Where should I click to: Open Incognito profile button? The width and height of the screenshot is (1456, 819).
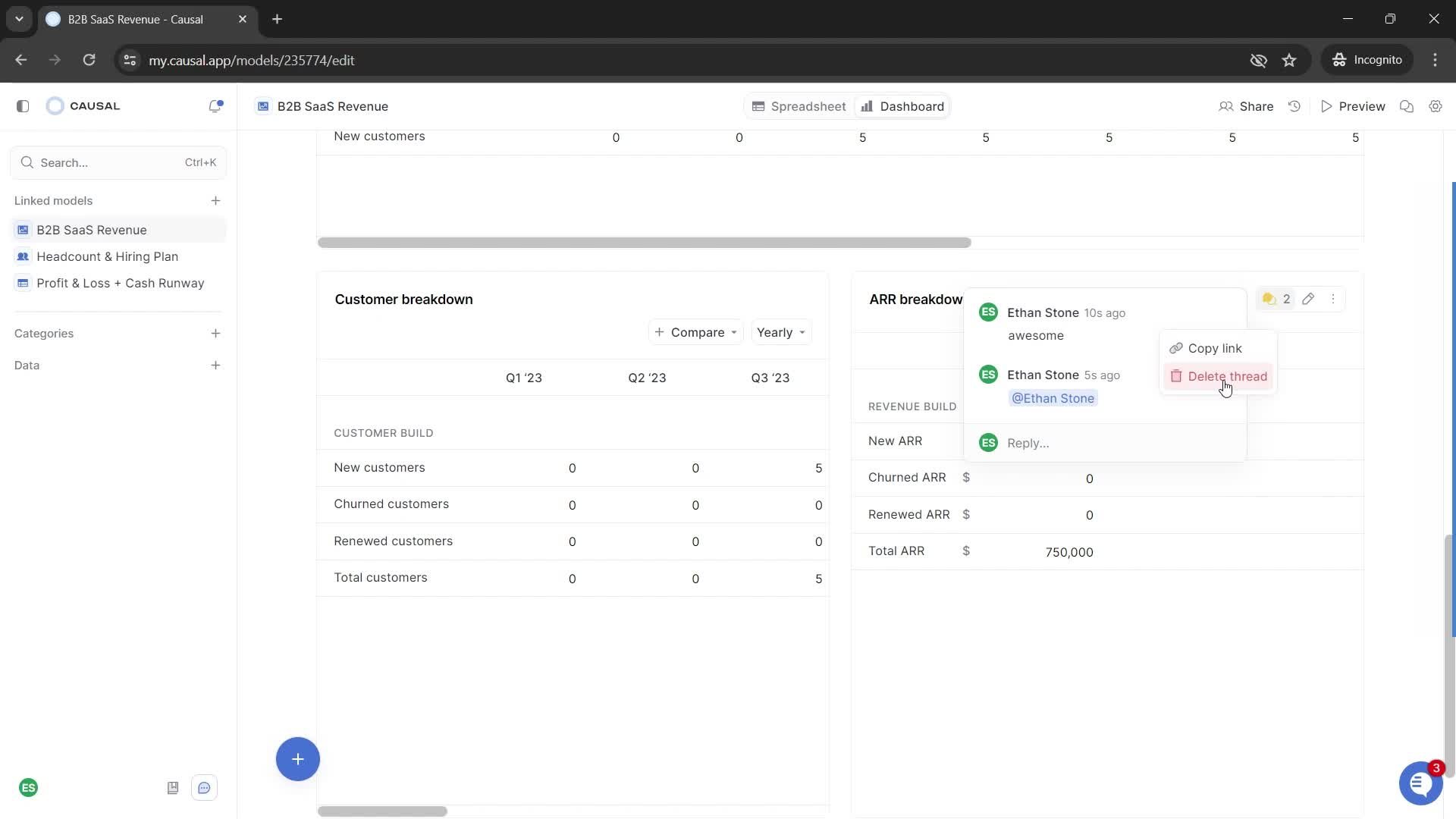pos(1367,60)
